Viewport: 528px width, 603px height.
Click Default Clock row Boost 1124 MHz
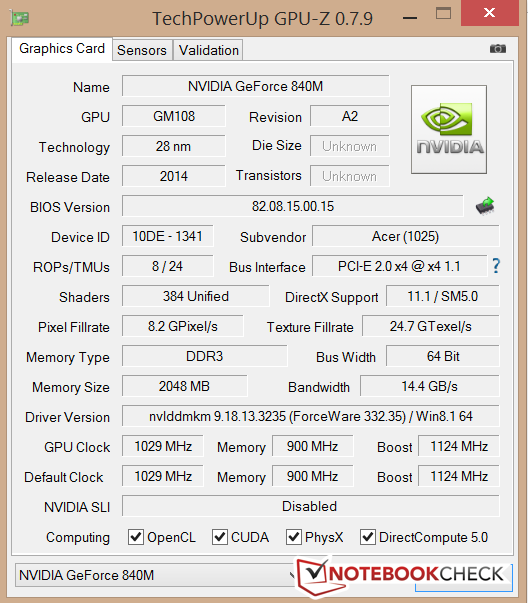coord(459,476)
